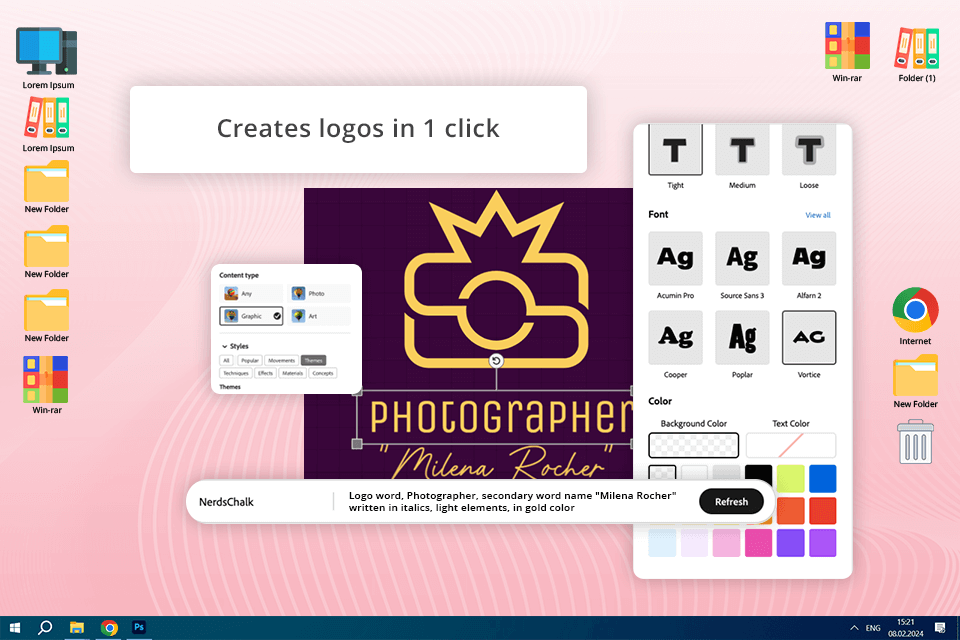Screen dimensions: 960x640
Task: Open File Explorer from the taskbar
Action: [x=77, y=628]
